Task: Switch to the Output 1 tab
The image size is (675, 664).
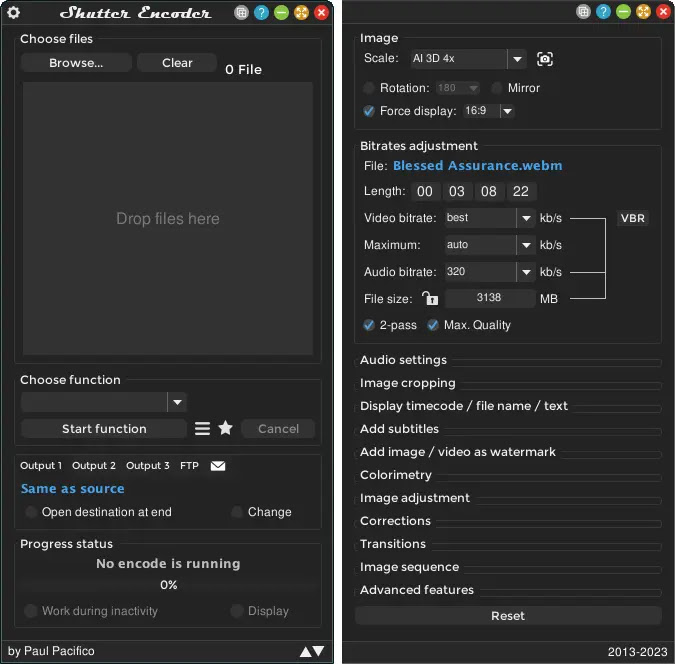Action: click(41, 465)
